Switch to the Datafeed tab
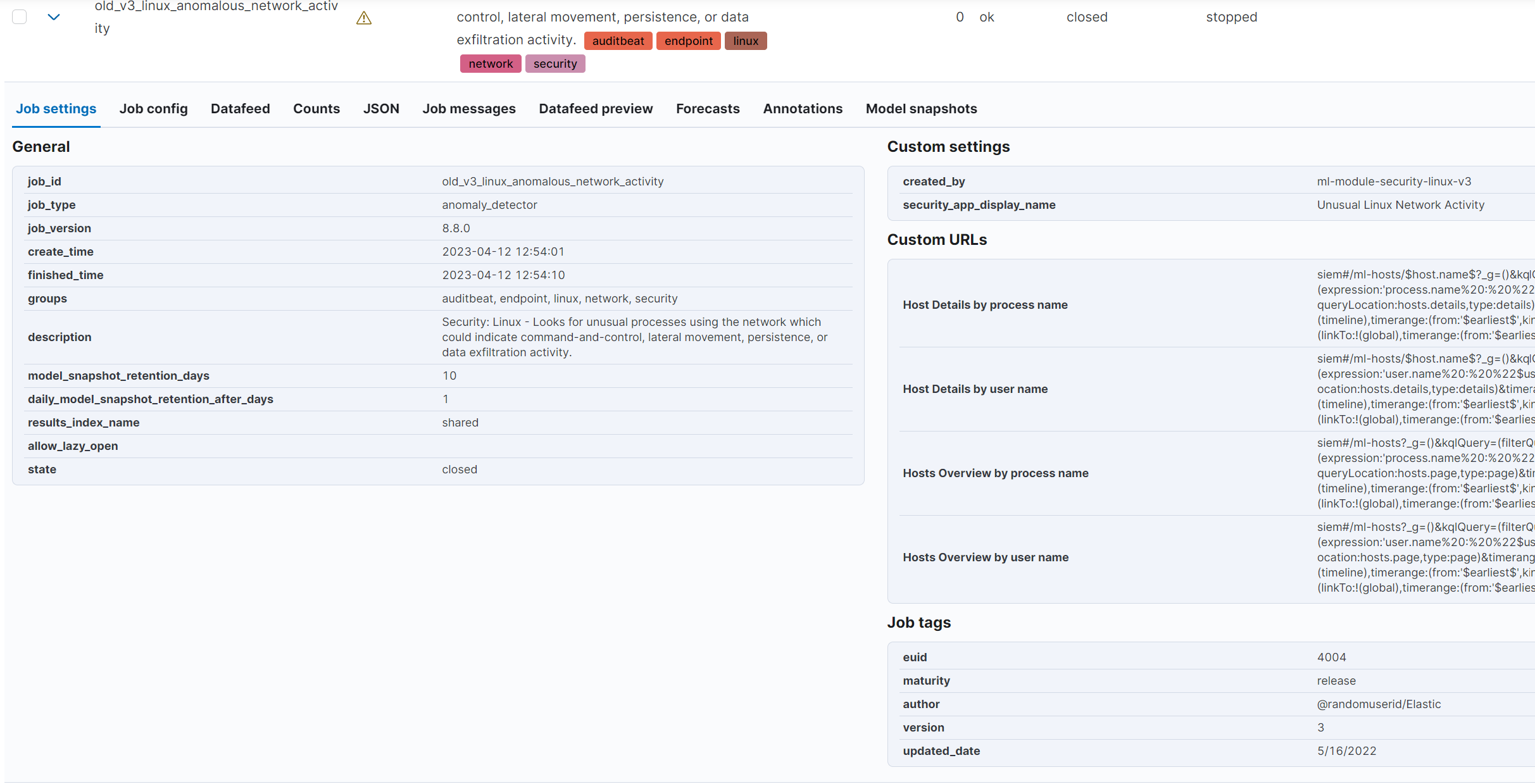This screenshot has width=1535, height=784. coord(240,109)
